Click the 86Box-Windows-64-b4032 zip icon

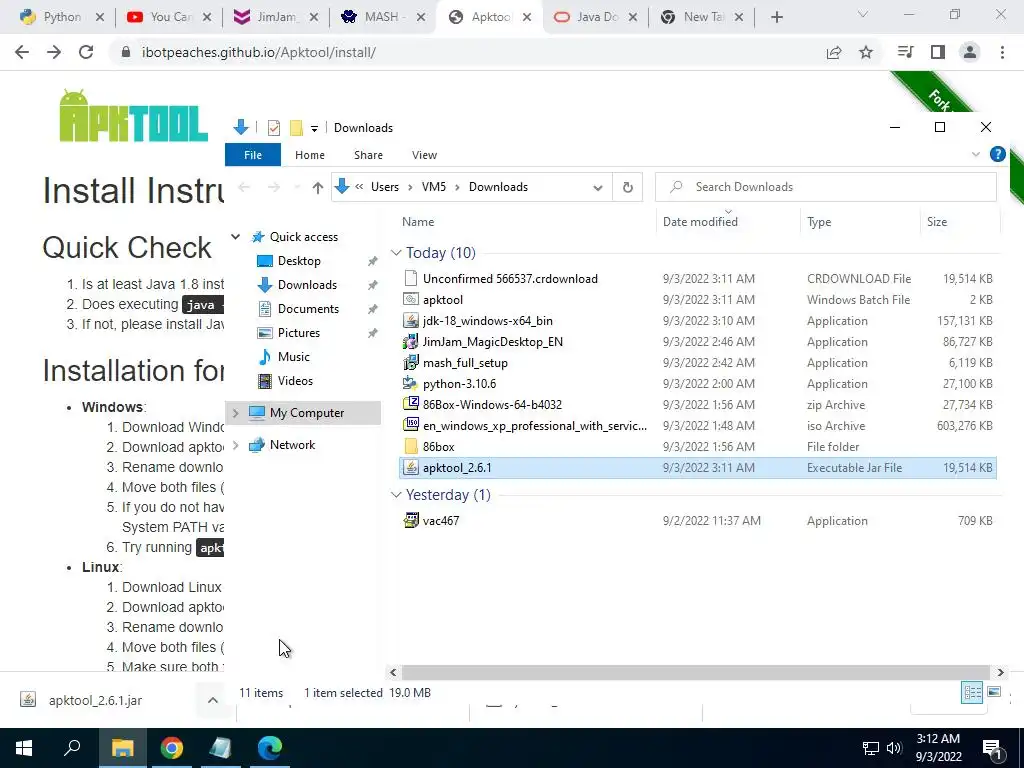[x=411, y=404]
